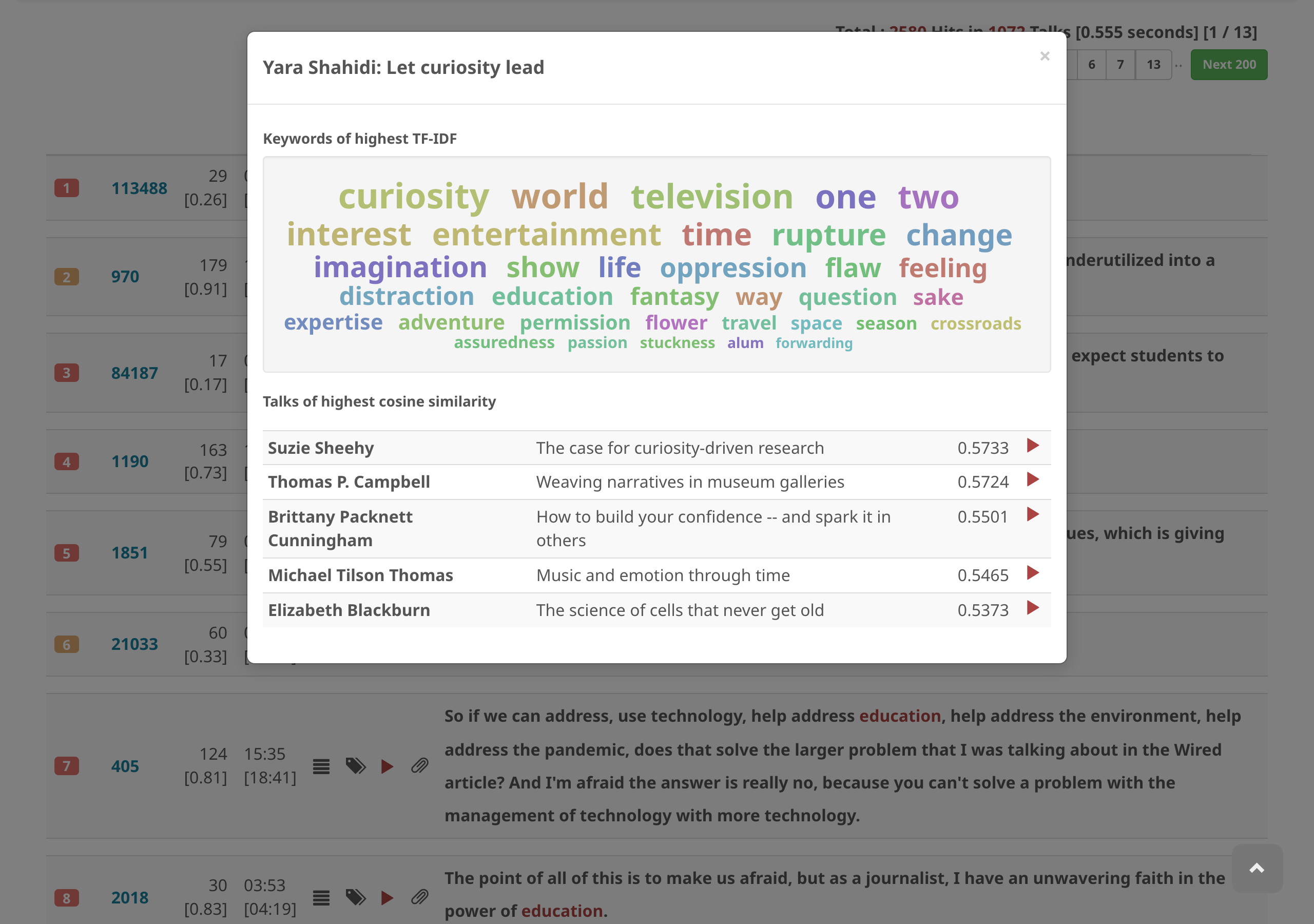Viewport: 1314px width, 924px height.
Task: Open the transcript list for talk 2018
Action: pyautogui.click(x=321, y=898)
